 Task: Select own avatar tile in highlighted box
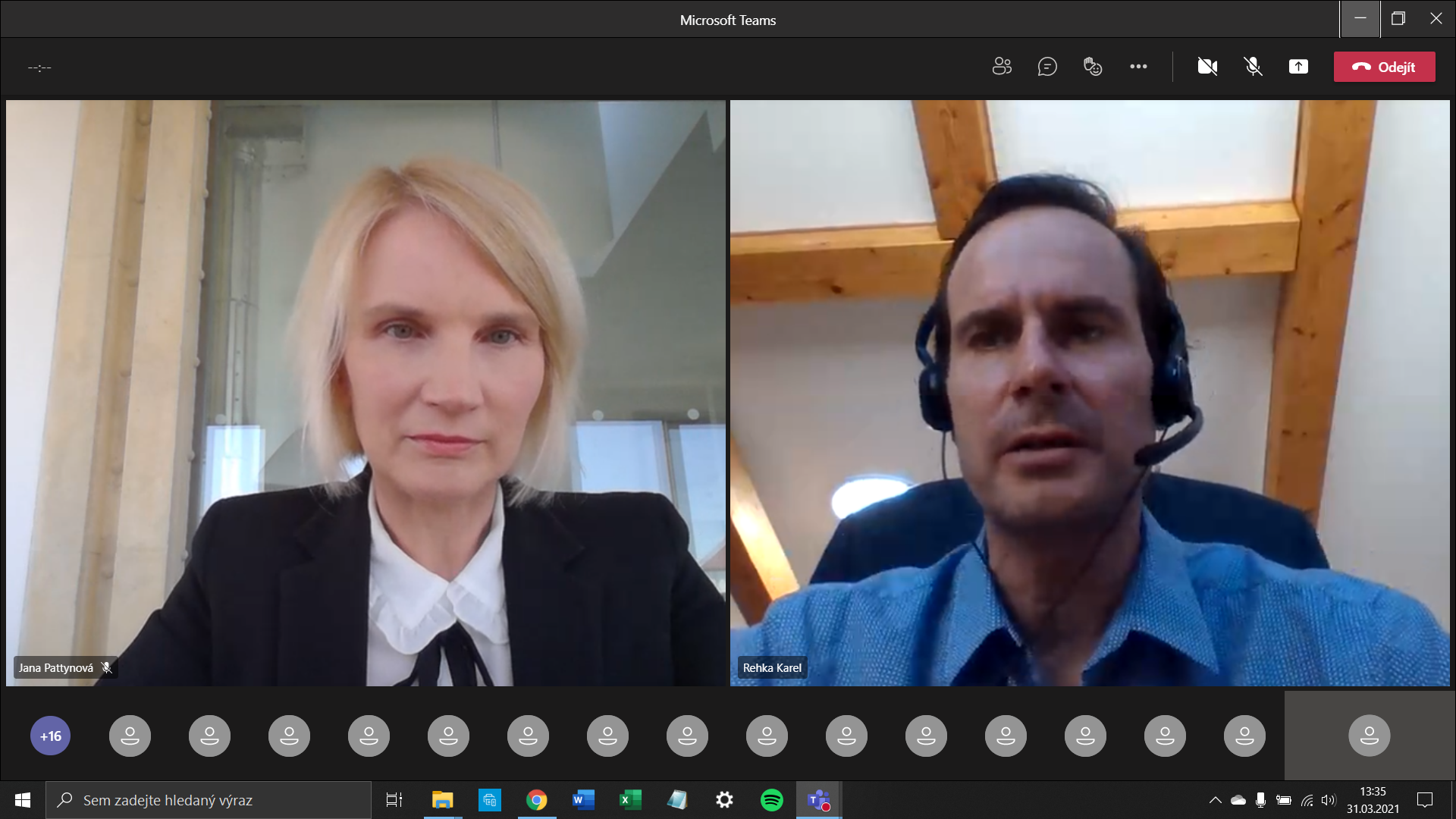tap(1369, 736)
